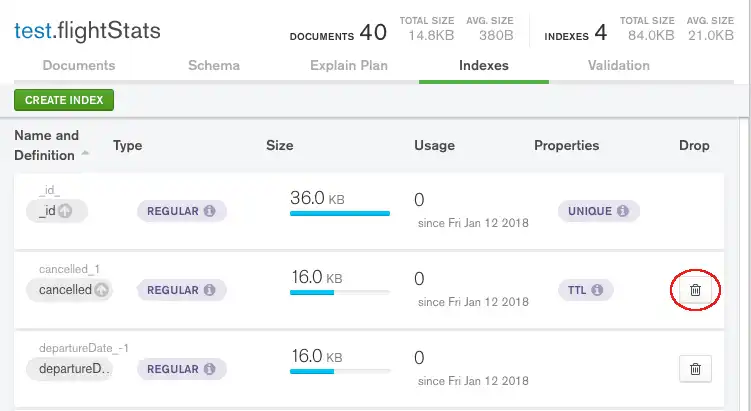Sort indexes by Usage column header
This screenshot has height=411, width=751.
coord(434,146)
